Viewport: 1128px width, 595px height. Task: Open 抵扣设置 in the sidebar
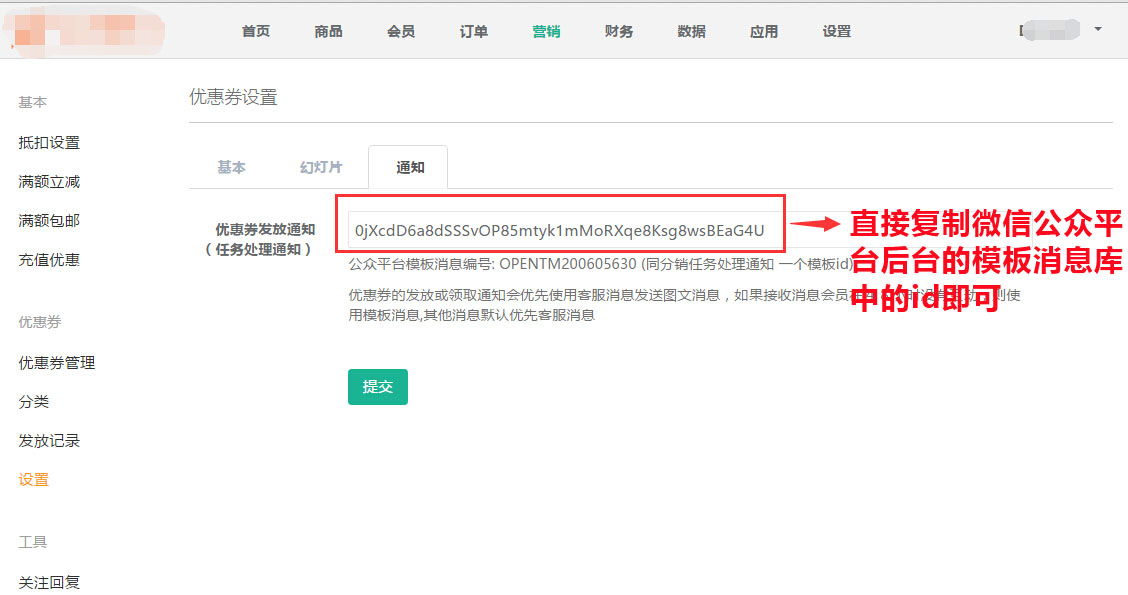(x=49, y=142)
